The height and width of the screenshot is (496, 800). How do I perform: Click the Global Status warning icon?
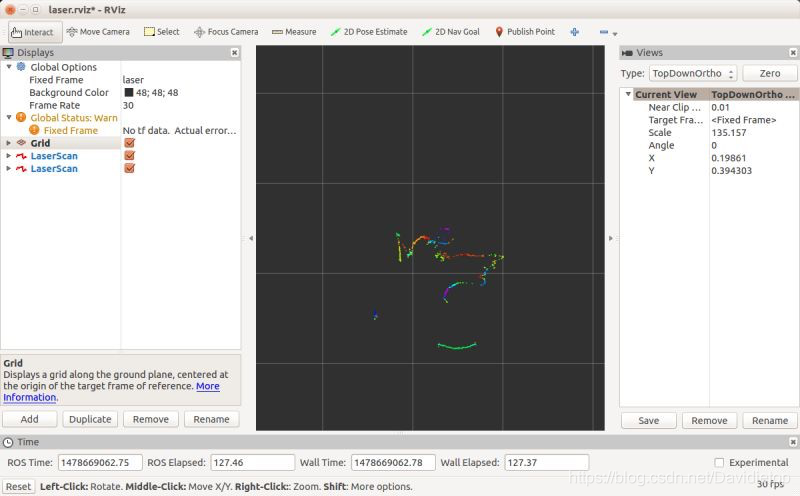point(21,117)
